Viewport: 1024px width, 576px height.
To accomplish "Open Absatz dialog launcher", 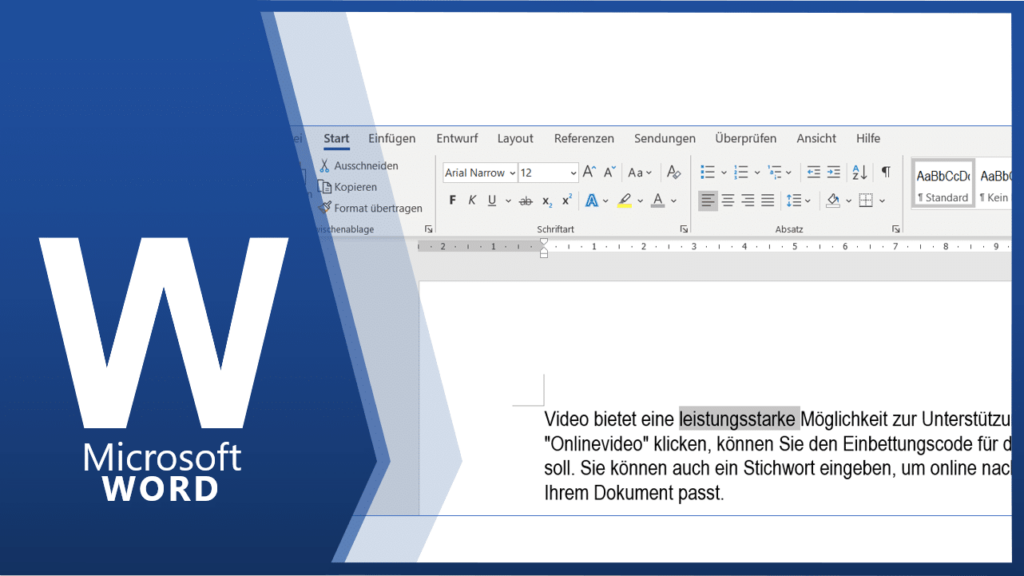I will [896, 229].
